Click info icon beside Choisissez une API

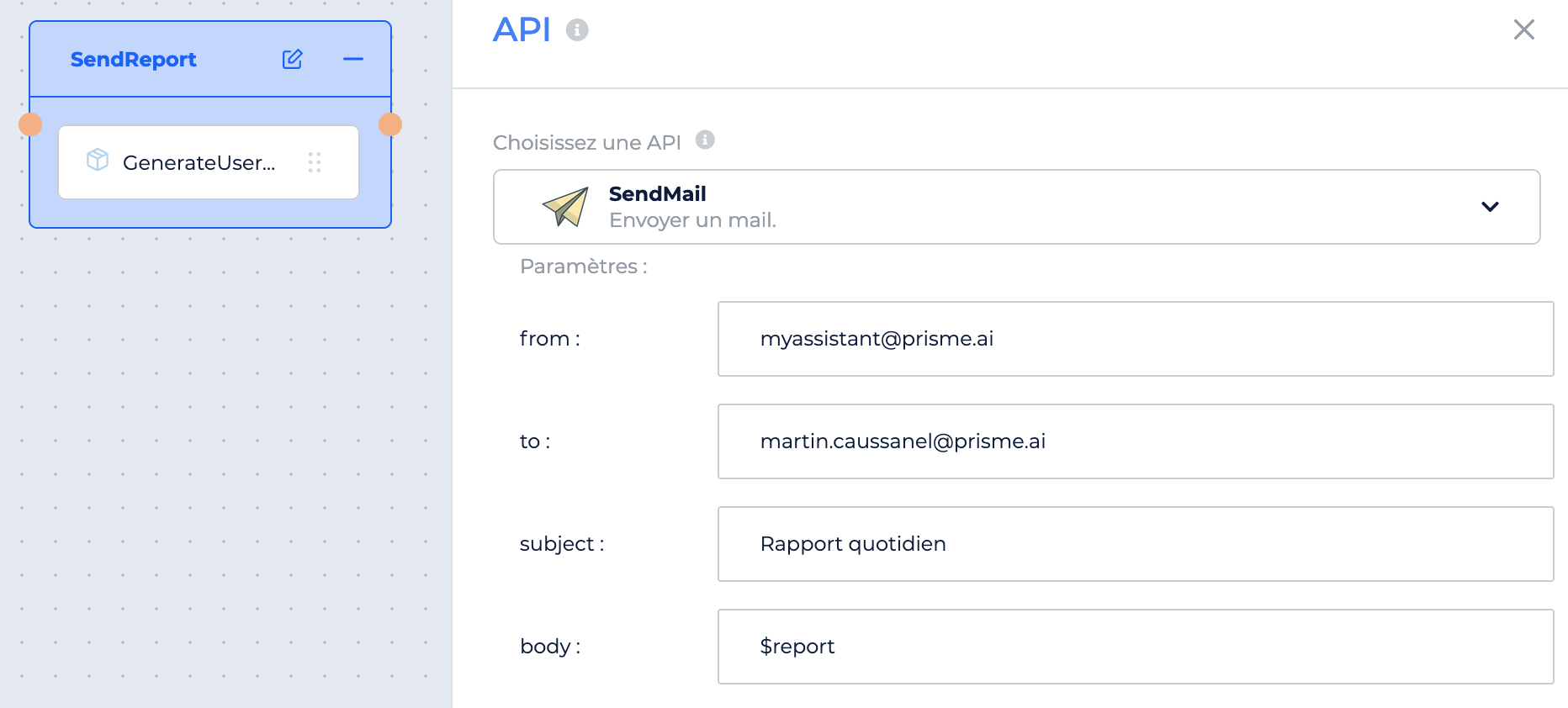tap(705, 140)
